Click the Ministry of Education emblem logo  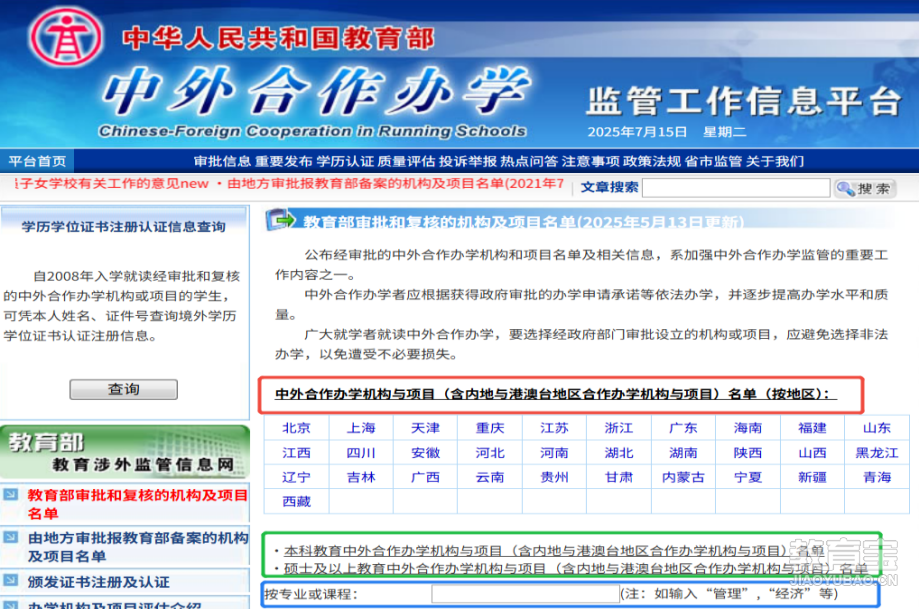(66, 37)
